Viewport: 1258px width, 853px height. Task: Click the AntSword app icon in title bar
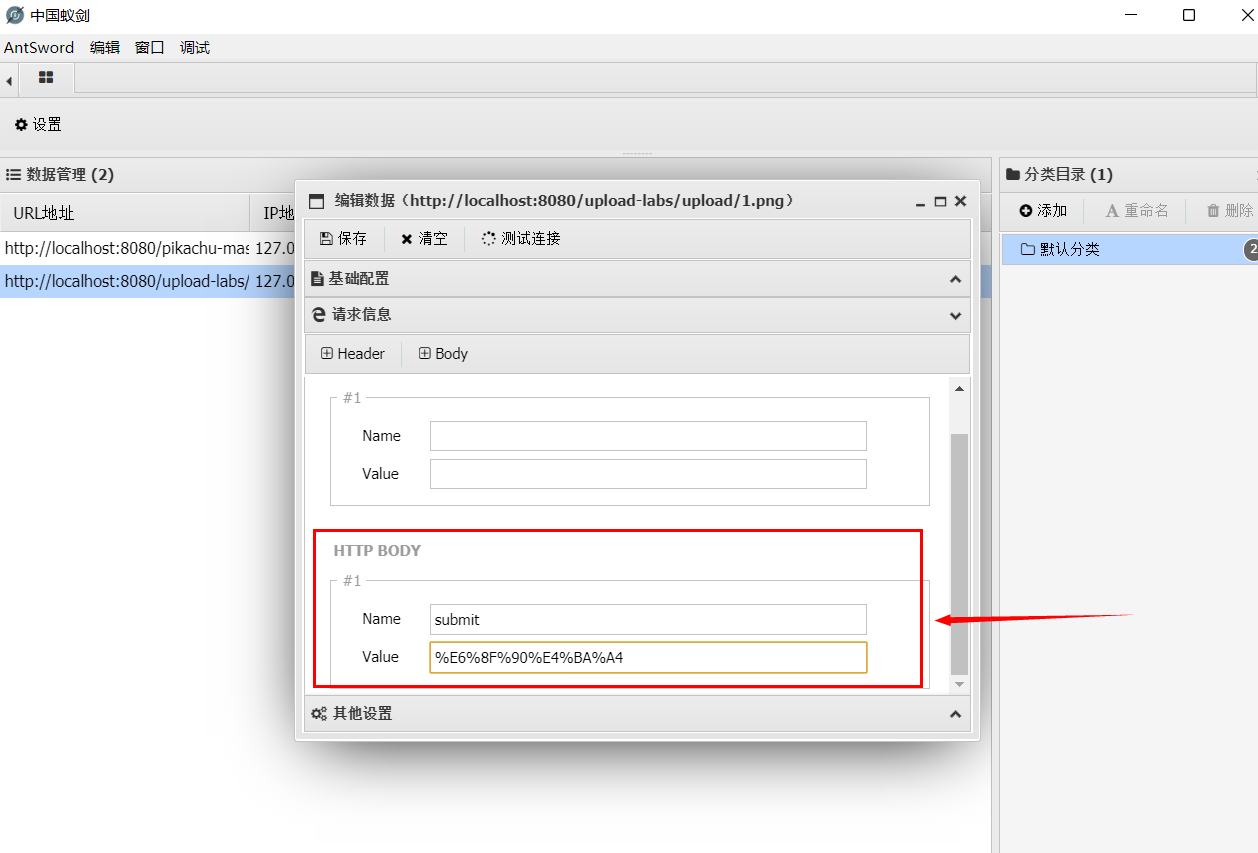coord(15,16)
